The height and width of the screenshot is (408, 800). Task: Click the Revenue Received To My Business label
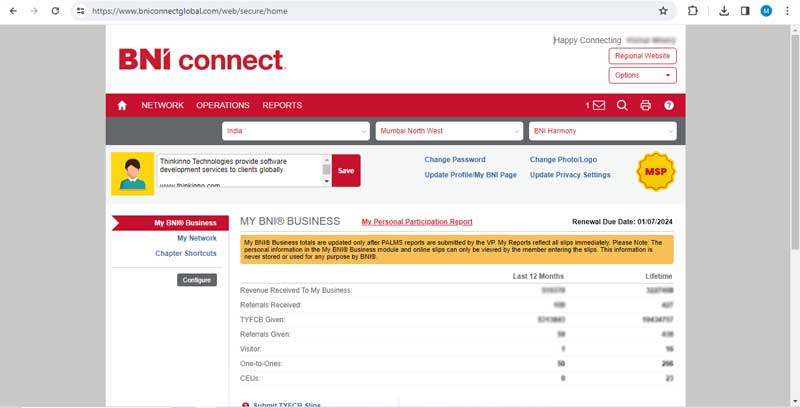tap(296, 291)
